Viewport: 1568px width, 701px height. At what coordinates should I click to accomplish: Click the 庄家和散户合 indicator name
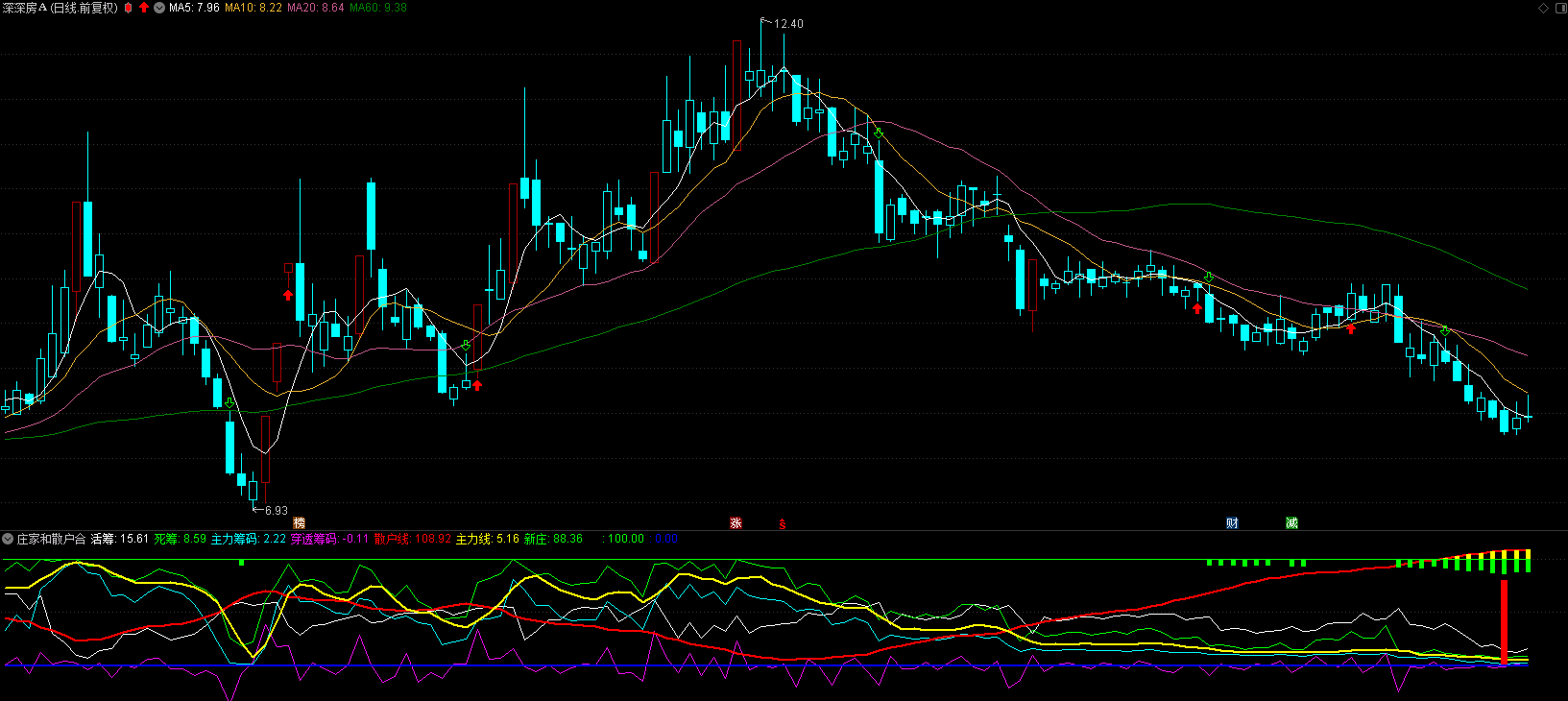pos(51,539)
